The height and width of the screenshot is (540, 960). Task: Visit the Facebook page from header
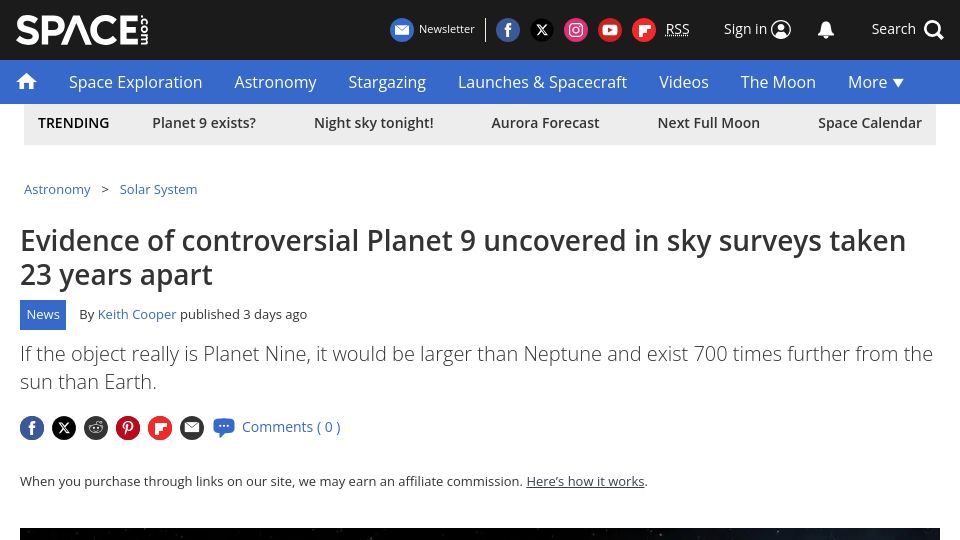(508, 30)
